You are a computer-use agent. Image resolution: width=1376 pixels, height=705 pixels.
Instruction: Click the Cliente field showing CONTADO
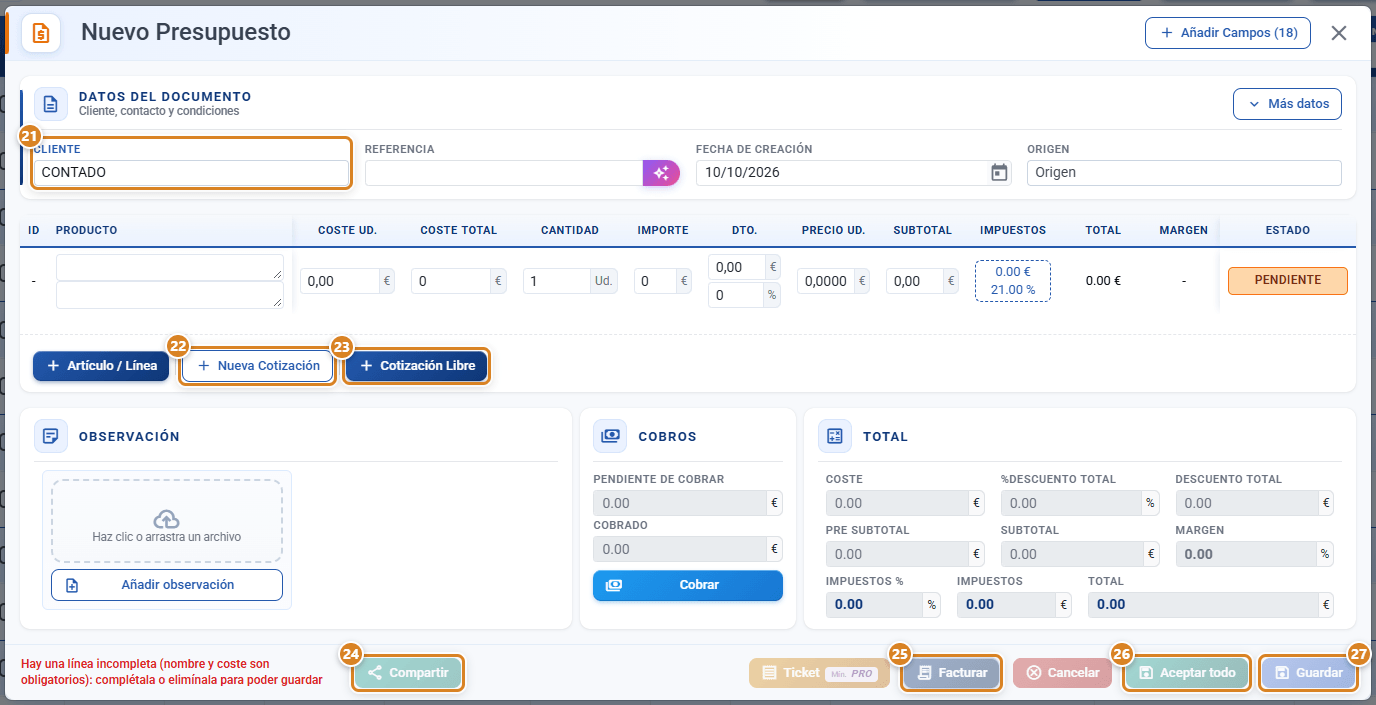pos(191,173)
